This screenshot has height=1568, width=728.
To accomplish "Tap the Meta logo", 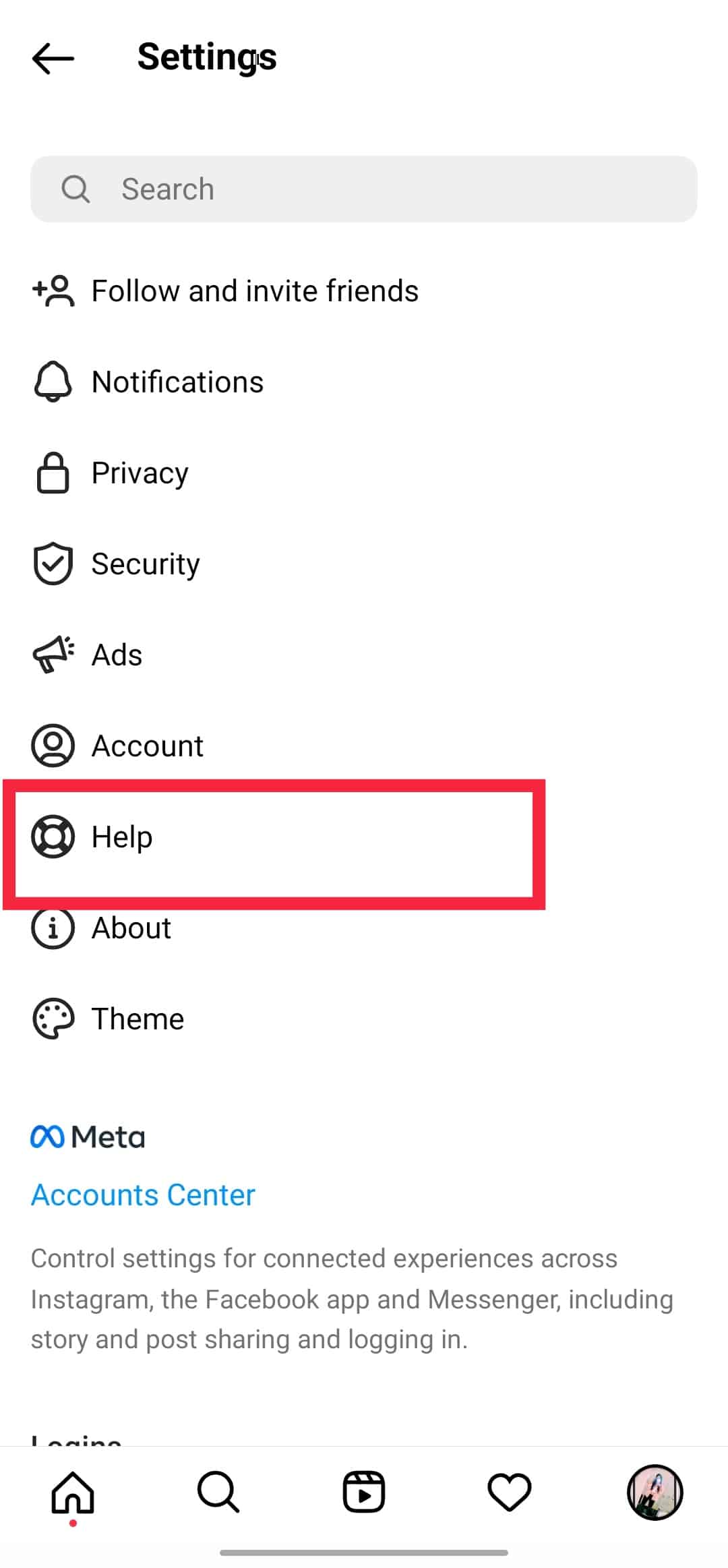I will [88, 1137].
